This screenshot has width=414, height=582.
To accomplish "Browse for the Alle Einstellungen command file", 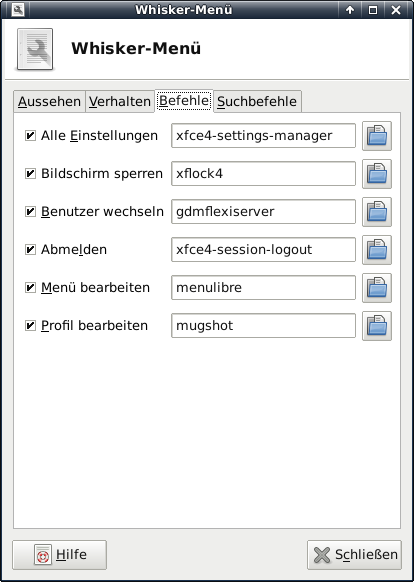I will tap(376, 136).
